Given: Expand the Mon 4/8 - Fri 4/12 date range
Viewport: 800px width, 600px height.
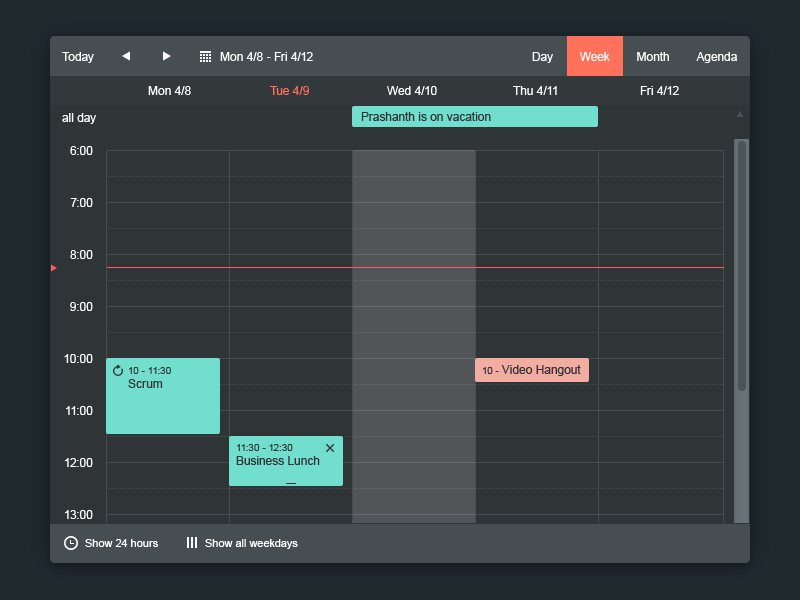Looking at the screenshot, I should click(268, 56).
